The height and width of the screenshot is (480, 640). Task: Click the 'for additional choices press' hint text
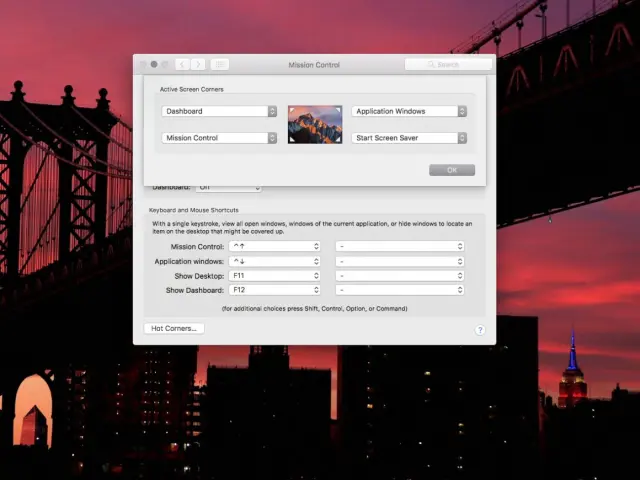tap(314, 309)
